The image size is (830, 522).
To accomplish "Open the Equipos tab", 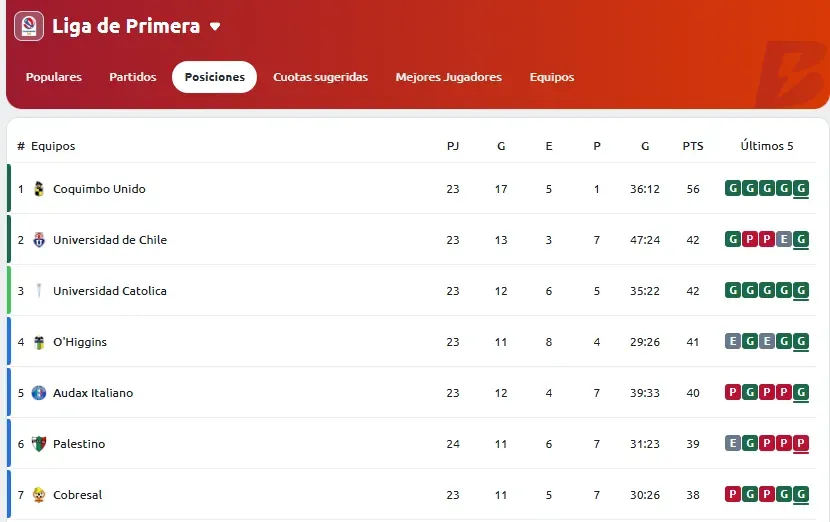I will pos(552,77).
